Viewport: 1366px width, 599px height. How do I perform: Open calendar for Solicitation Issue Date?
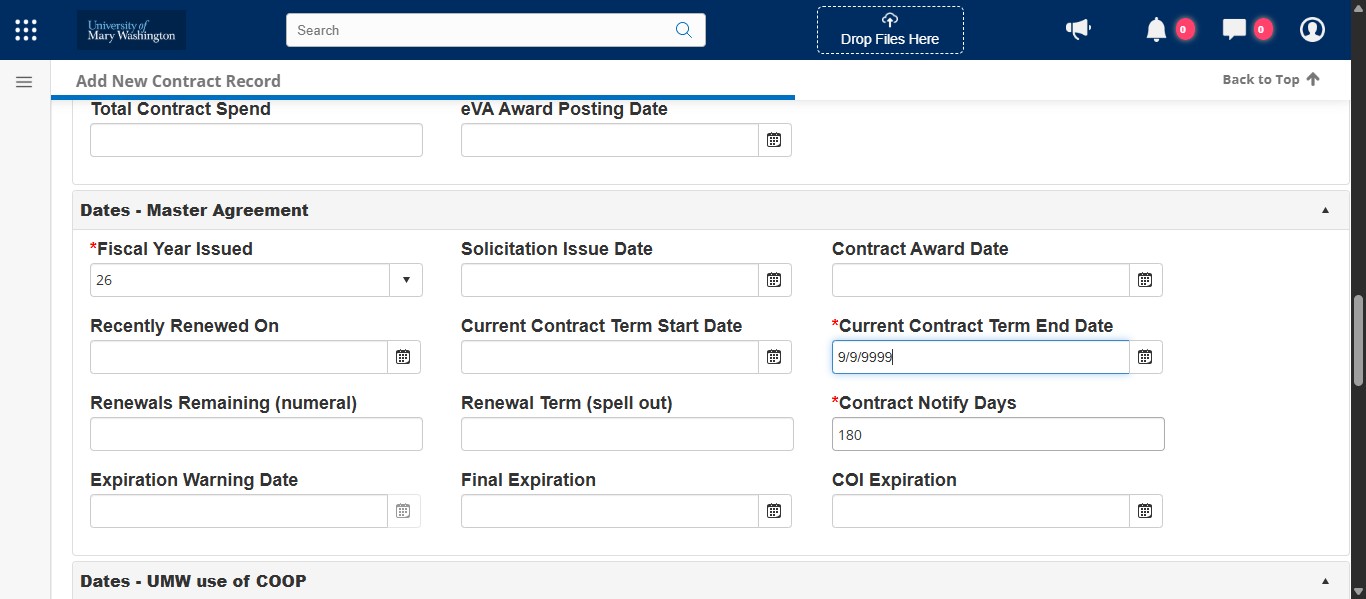tap(774, 280)
